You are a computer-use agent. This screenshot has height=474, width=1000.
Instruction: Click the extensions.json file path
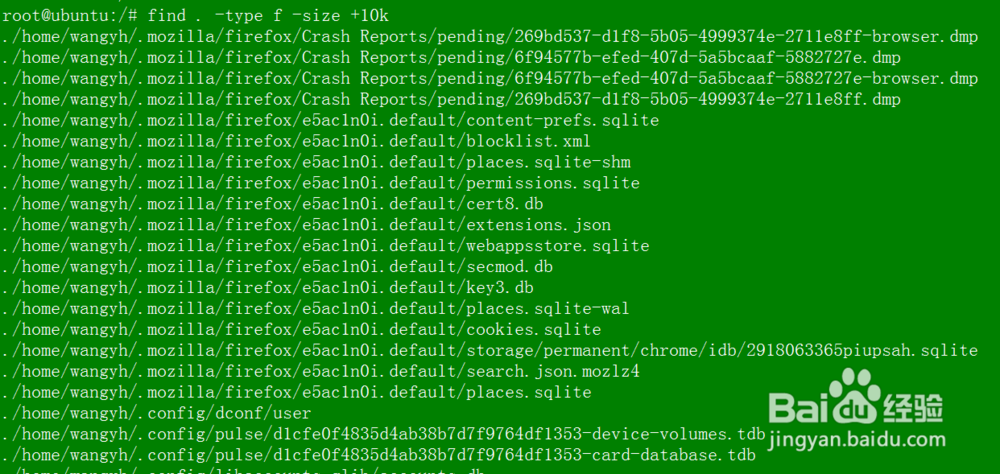pos(306,225)
